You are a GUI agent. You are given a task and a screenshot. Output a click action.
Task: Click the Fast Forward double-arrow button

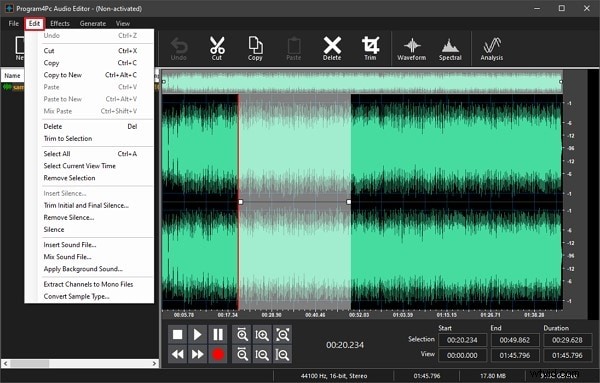(x=197, y=355)
